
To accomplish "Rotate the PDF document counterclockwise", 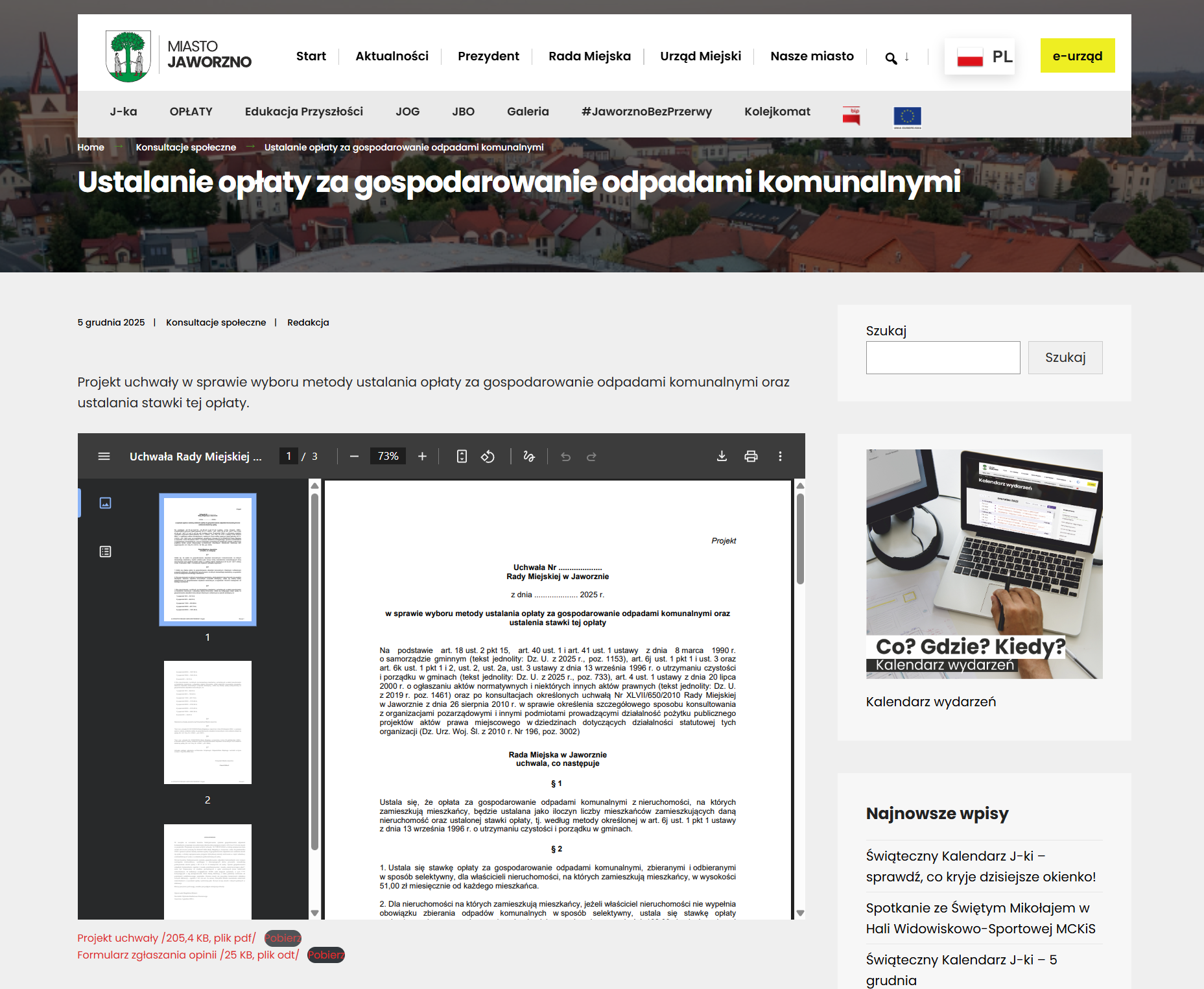I will [488, 457].
